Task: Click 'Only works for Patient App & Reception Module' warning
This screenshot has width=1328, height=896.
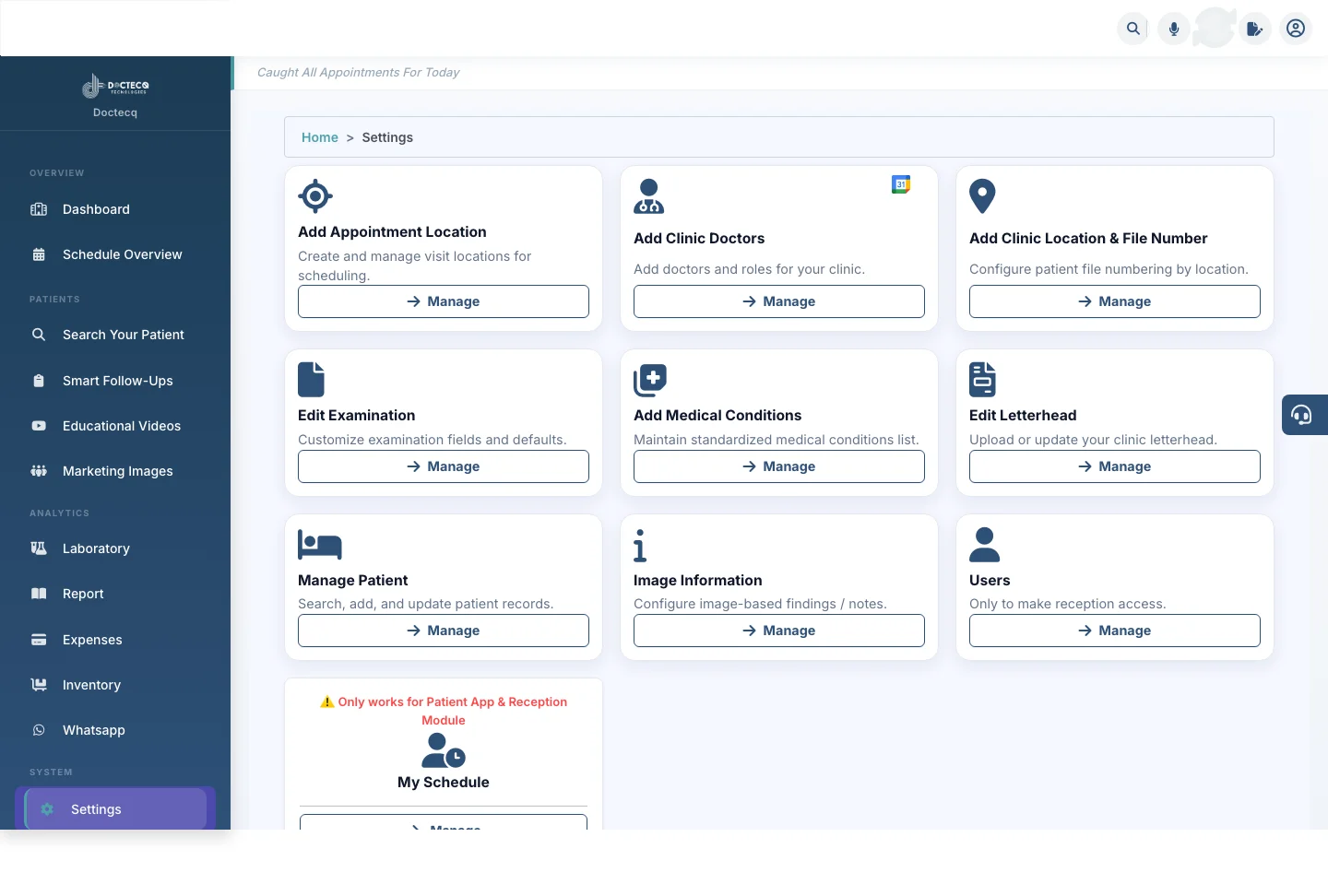Action: click(444, 711)
